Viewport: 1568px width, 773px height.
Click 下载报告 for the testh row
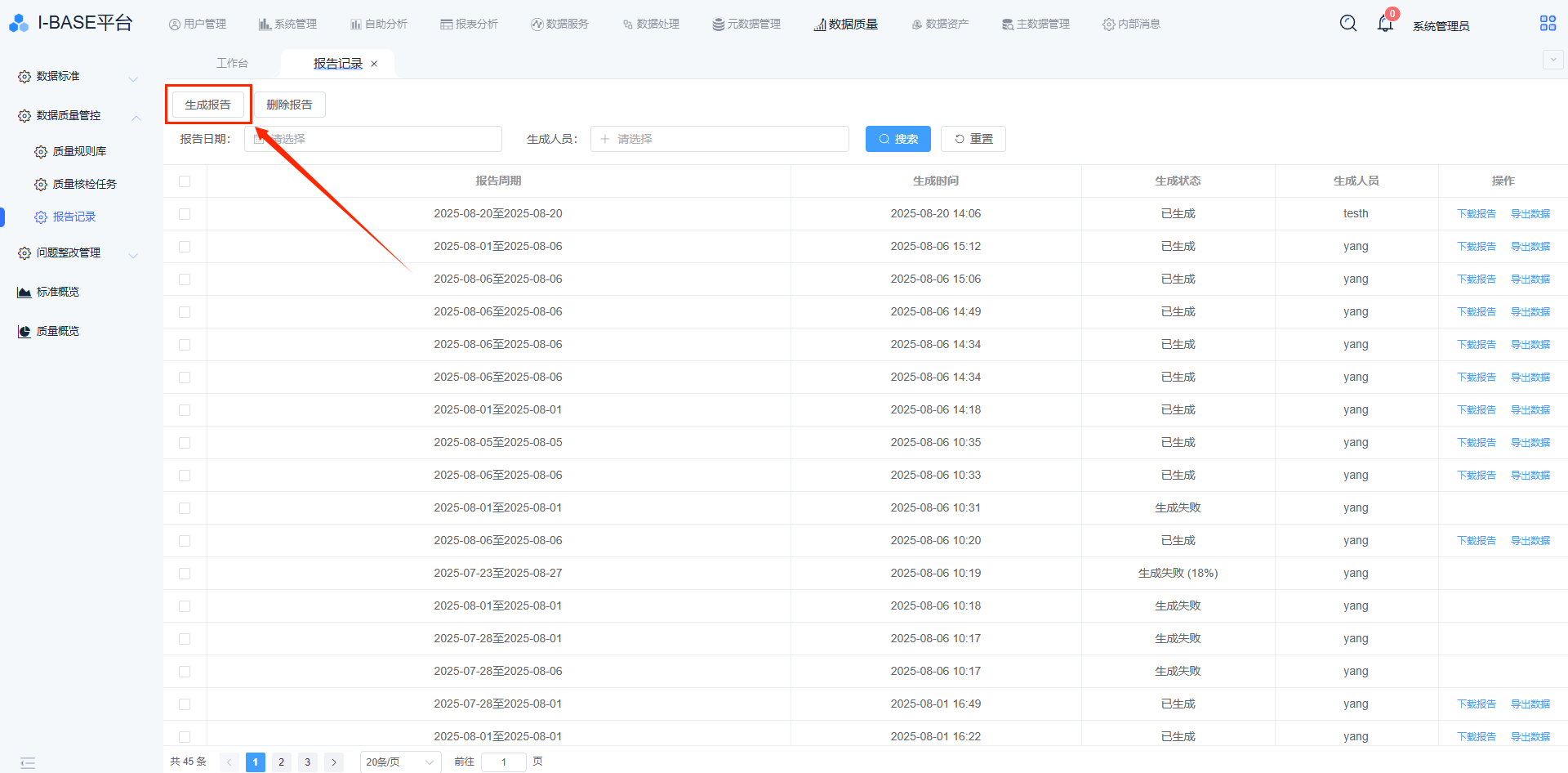click(1477, 214)
